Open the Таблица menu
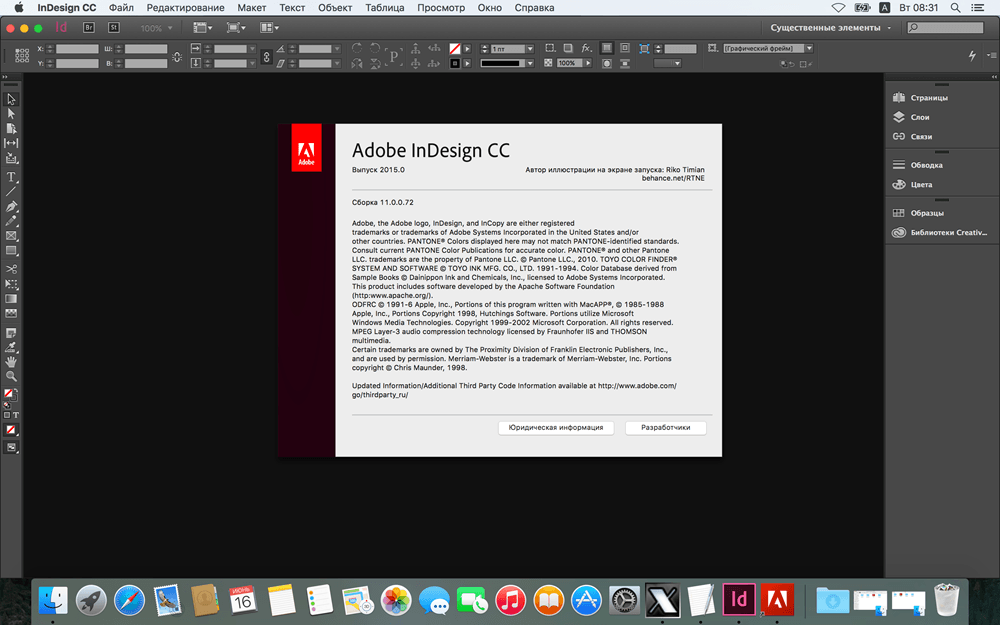Image resolution: width=1000 pixels, height=625 pixels. [385, 8]
